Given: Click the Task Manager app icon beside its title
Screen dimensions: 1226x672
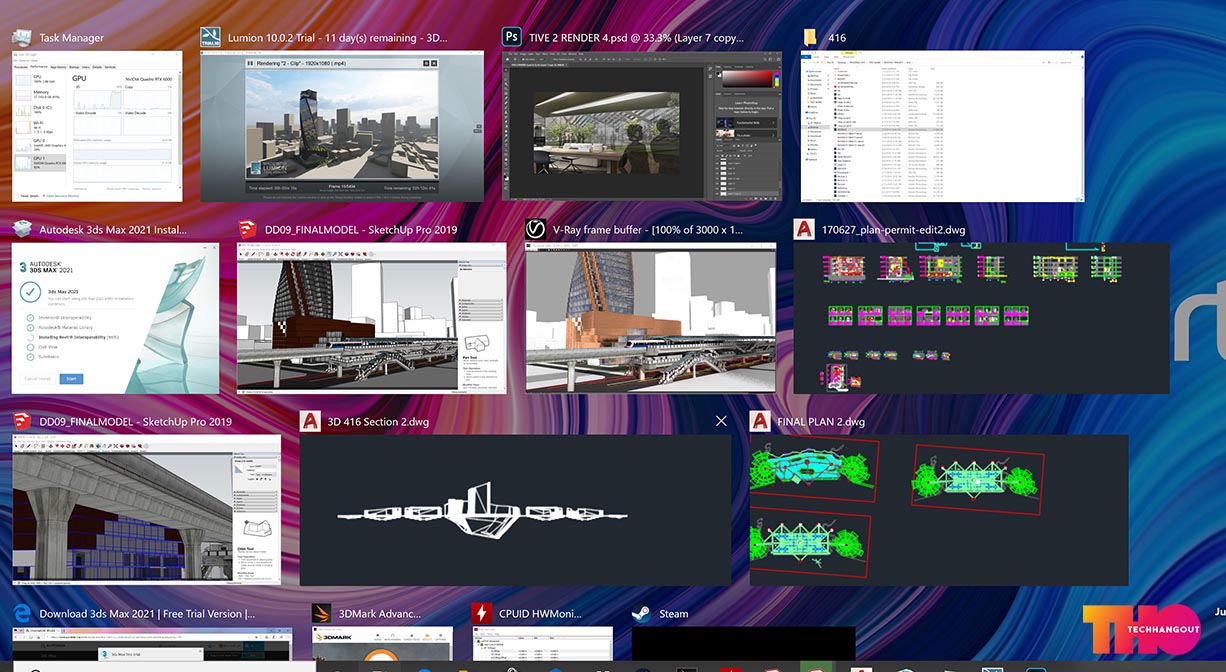Looking at the screenshot, I should point(22,38).
